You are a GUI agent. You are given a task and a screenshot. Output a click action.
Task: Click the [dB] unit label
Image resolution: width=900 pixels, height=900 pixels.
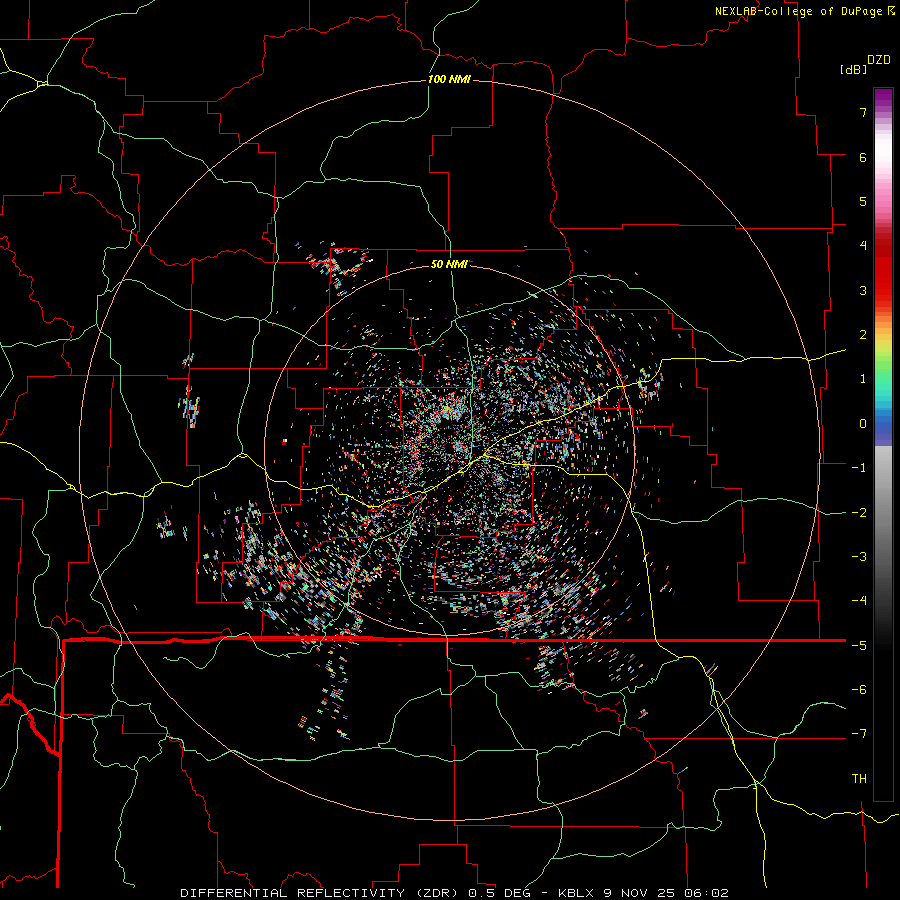(x=853, y=69)
